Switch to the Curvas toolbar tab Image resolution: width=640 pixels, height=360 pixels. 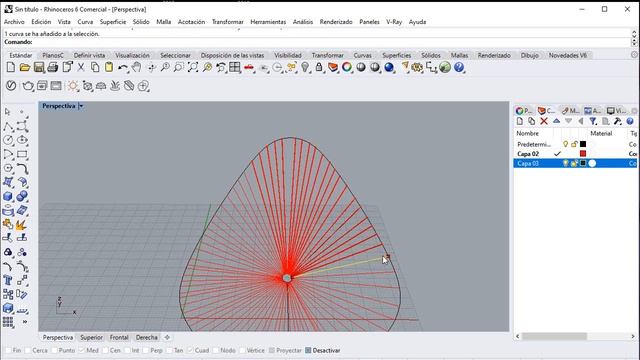pos(362,55)
